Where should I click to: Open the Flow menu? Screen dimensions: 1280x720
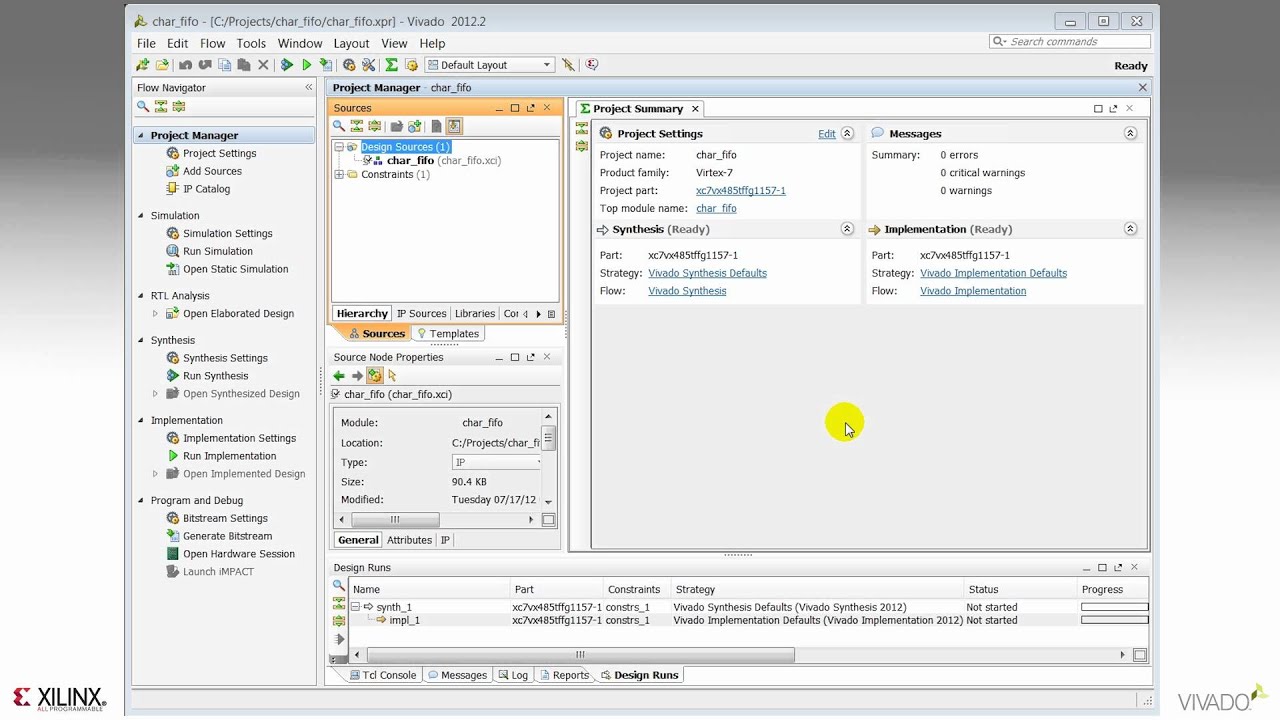coord(212,43)
